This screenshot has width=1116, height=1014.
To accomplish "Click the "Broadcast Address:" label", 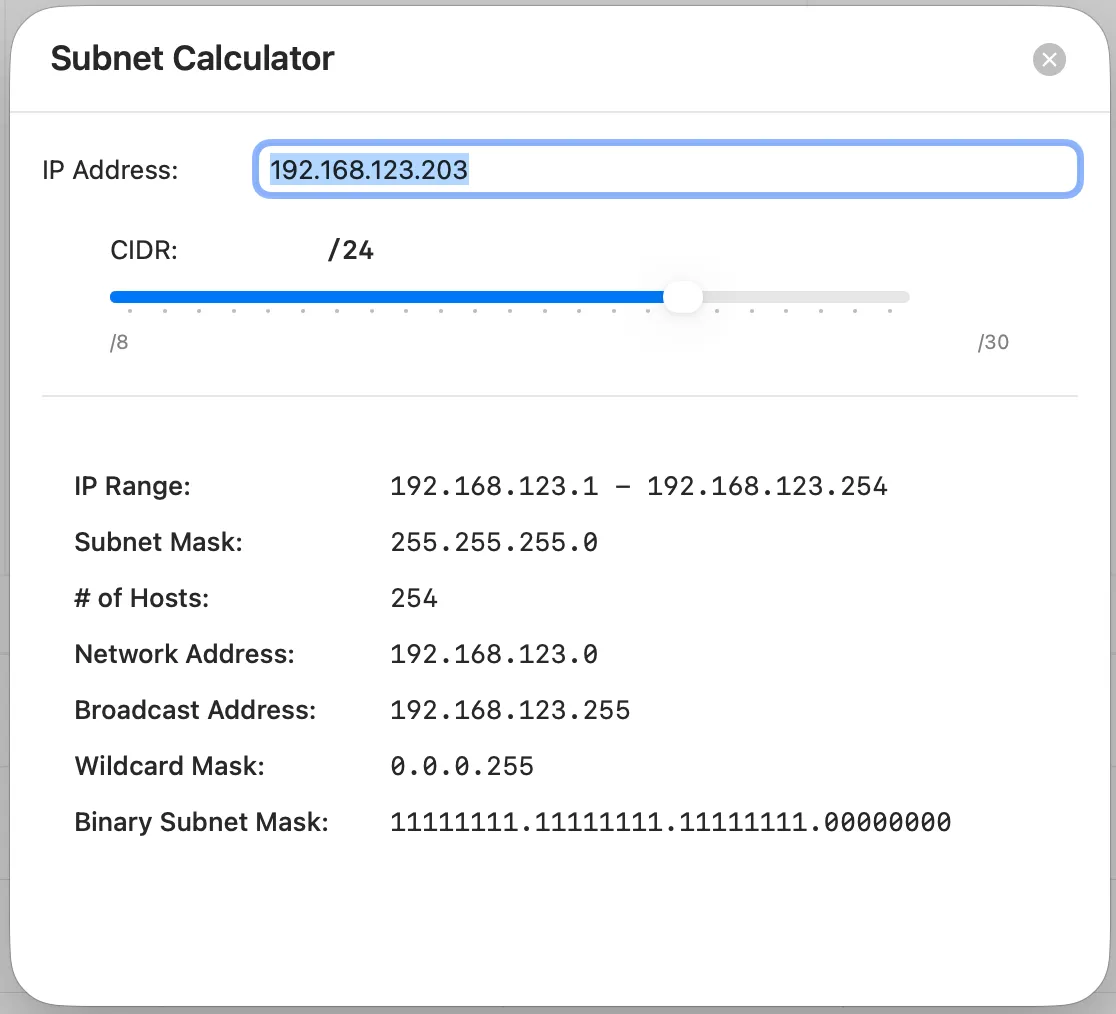I will (195, 711).
